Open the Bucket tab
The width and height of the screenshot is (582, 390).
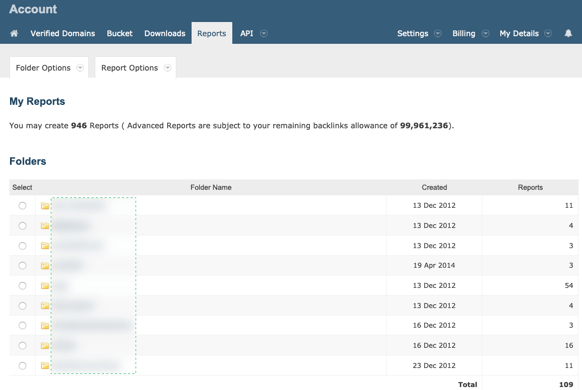point(120,33)
